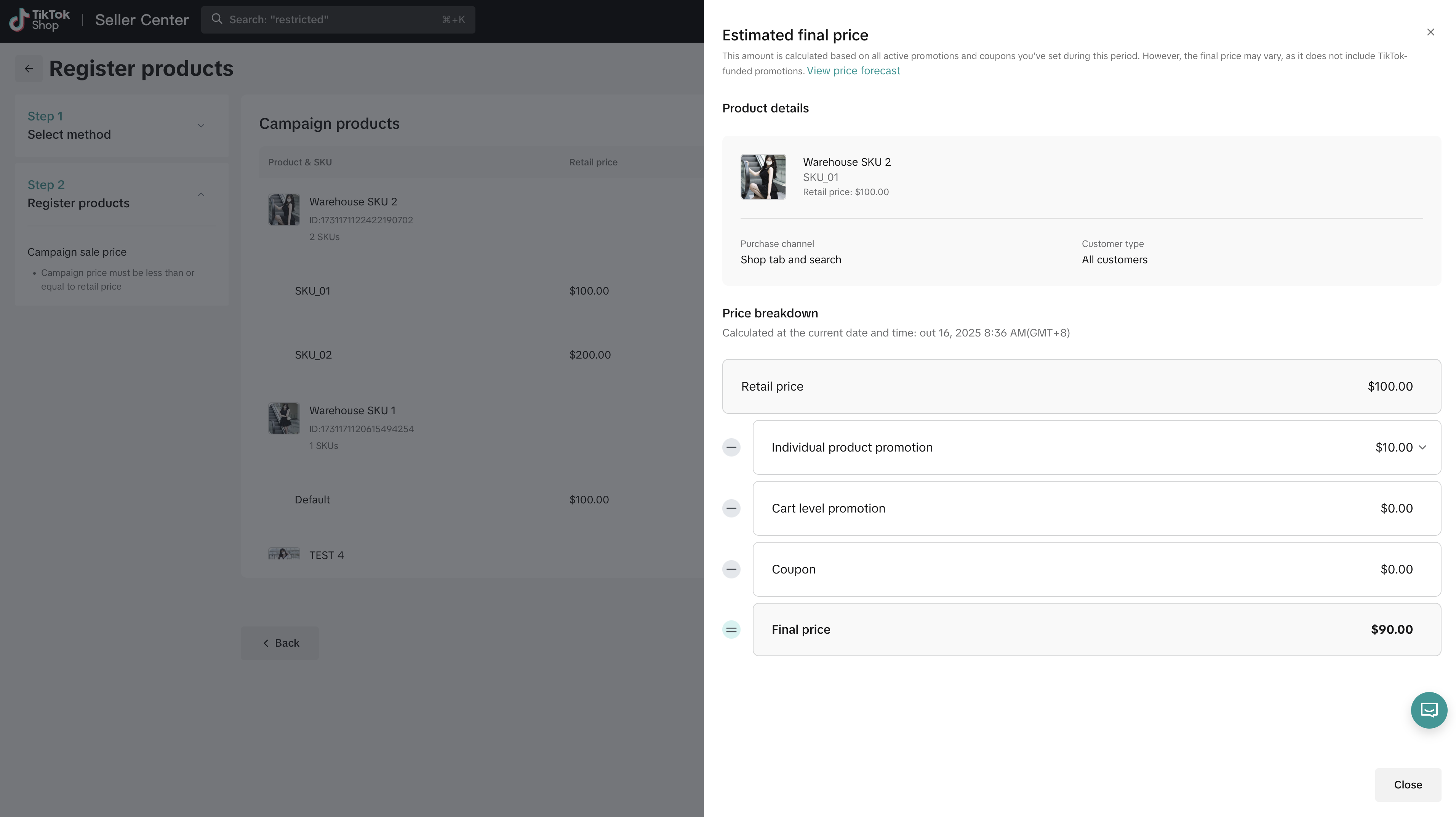Click Warehouse SKU 2 thumbnail in Product details
The image size is (1456, 817).
click(763, 176)
